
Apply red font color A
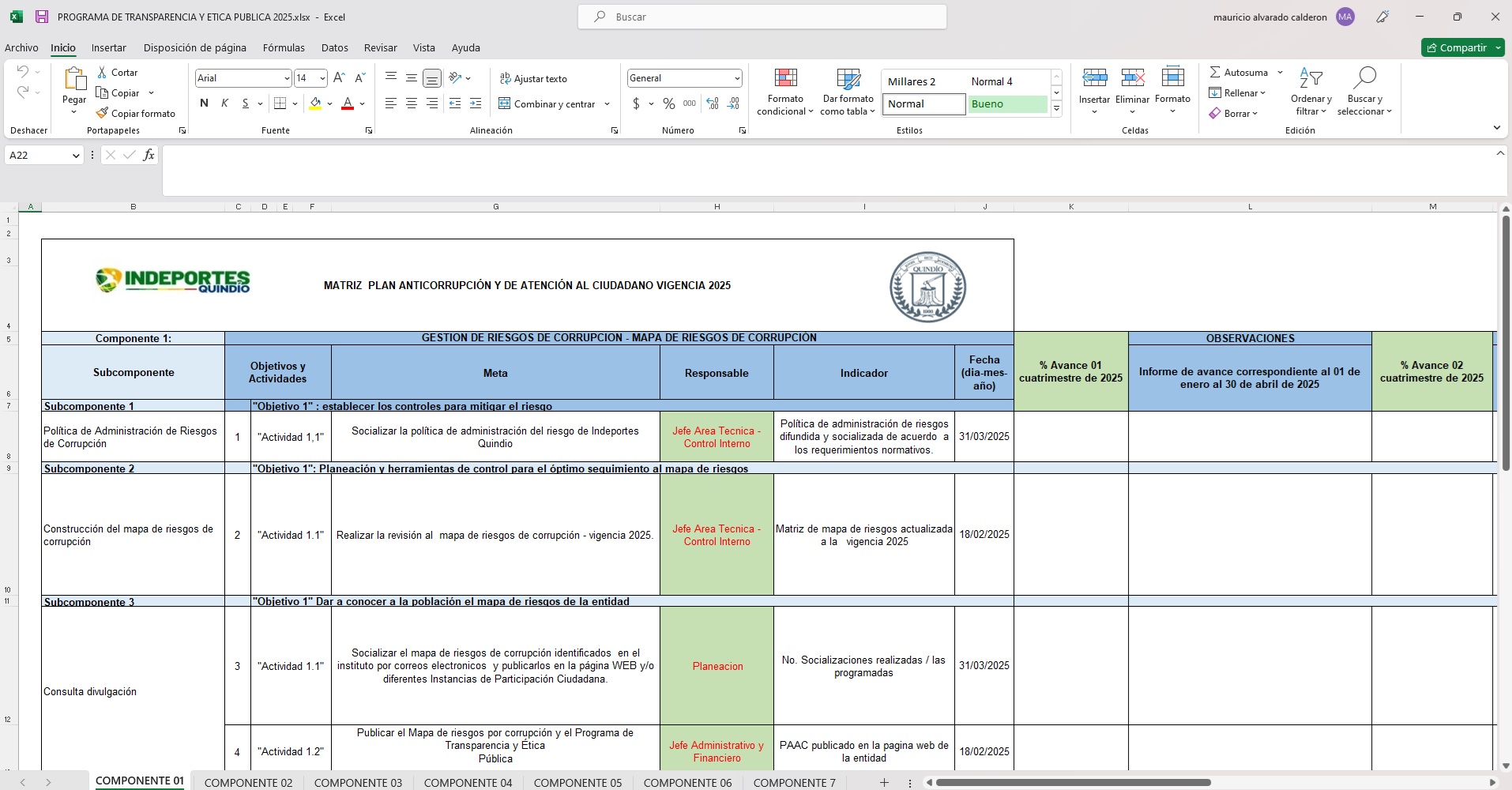point(347,103)
